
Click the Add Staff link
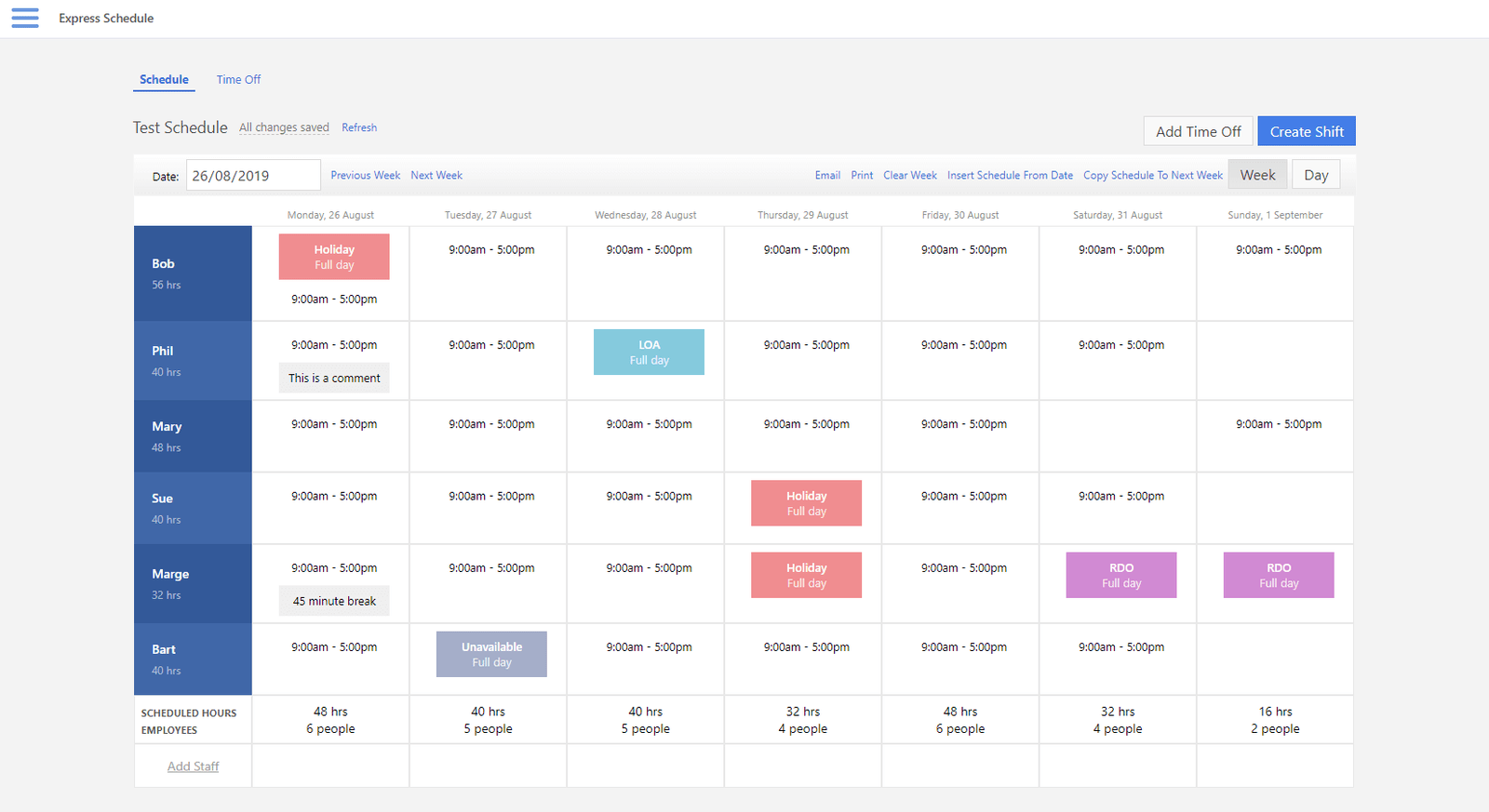click(x=193, y=766)
